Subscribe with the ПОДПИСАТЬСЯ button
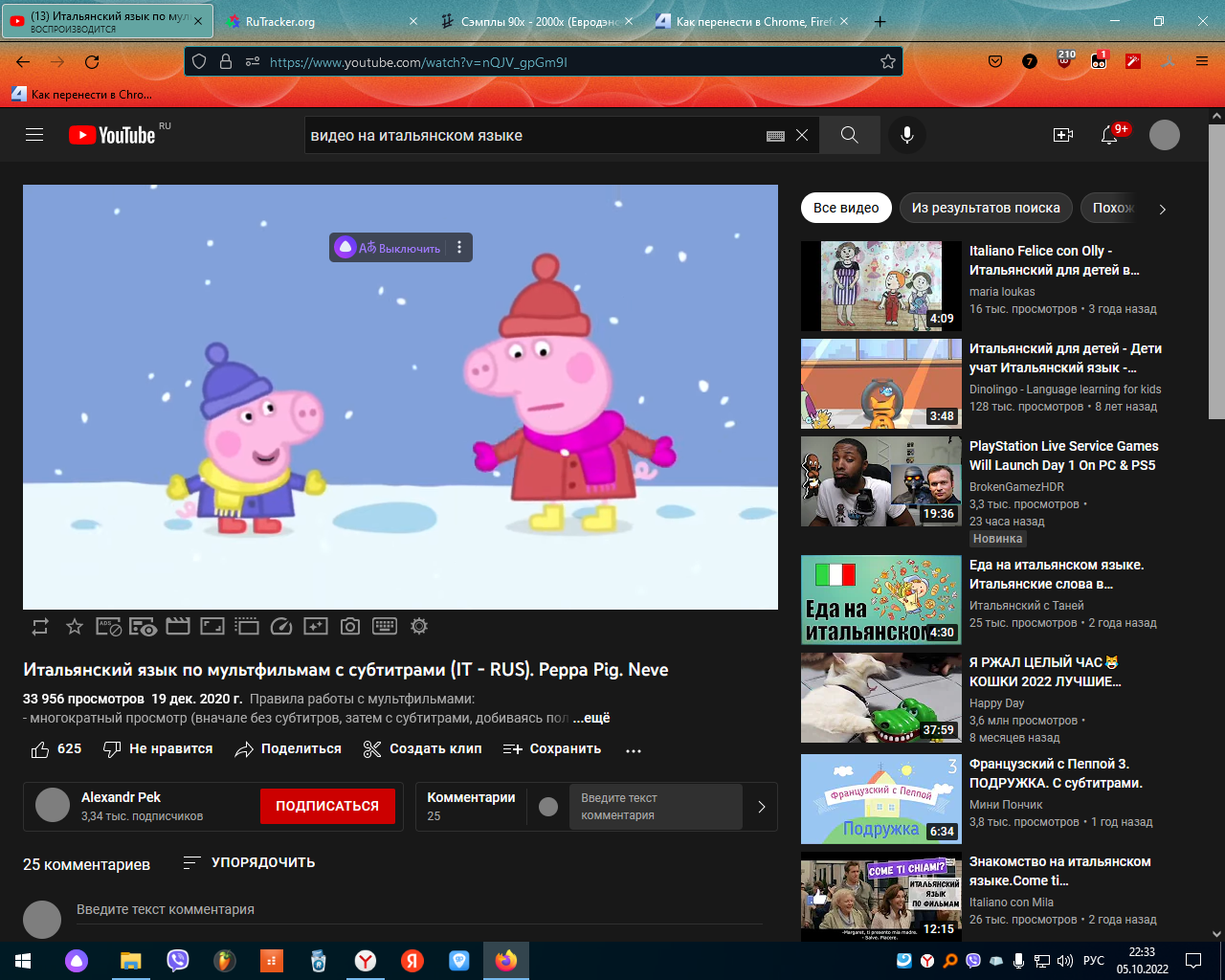This screenshot has width=1225, height=980. [x=327, y=807]
